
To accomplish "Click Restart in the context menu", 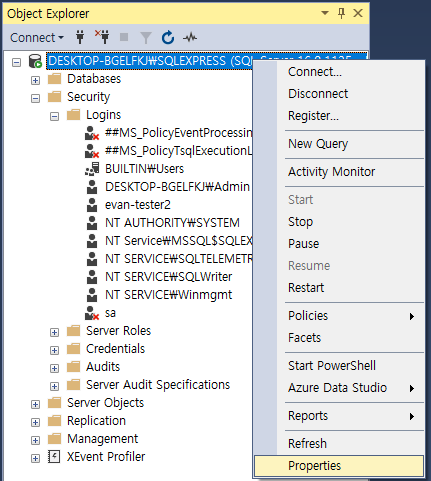I will click(x=306, y=288).
